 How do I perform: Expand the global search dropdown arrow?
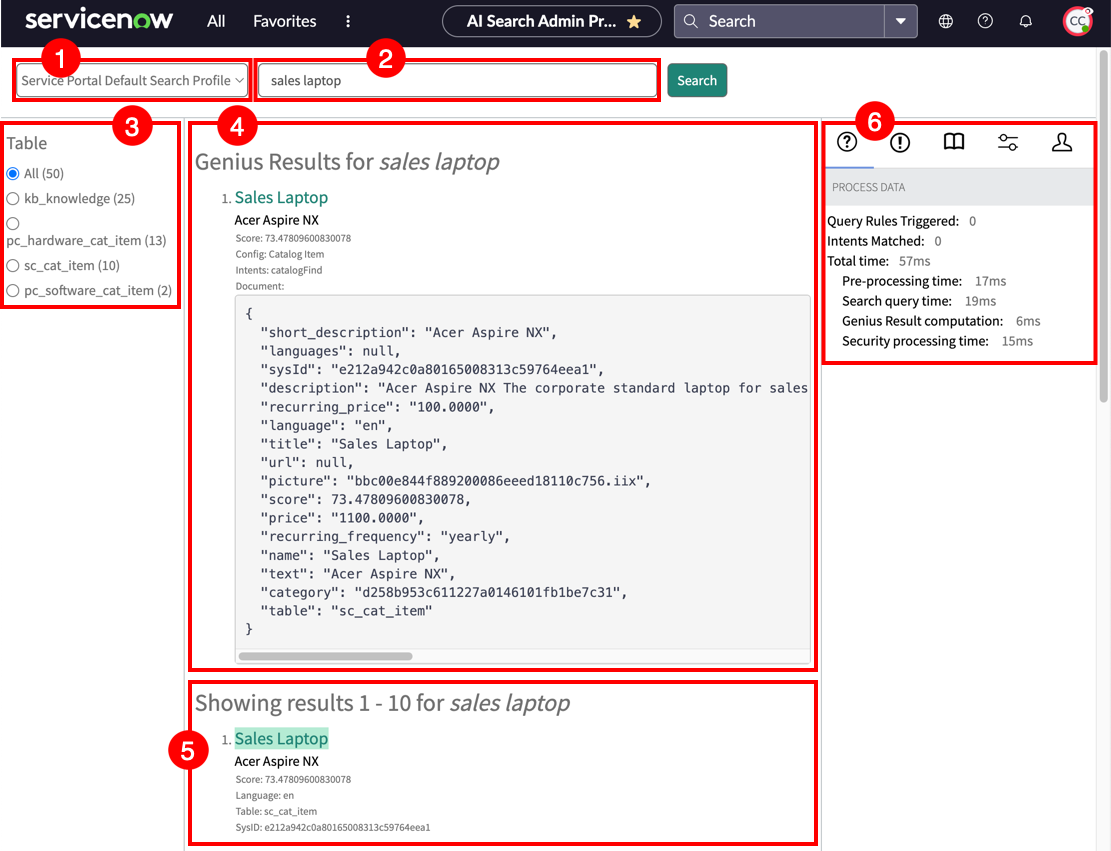point(901,21)
